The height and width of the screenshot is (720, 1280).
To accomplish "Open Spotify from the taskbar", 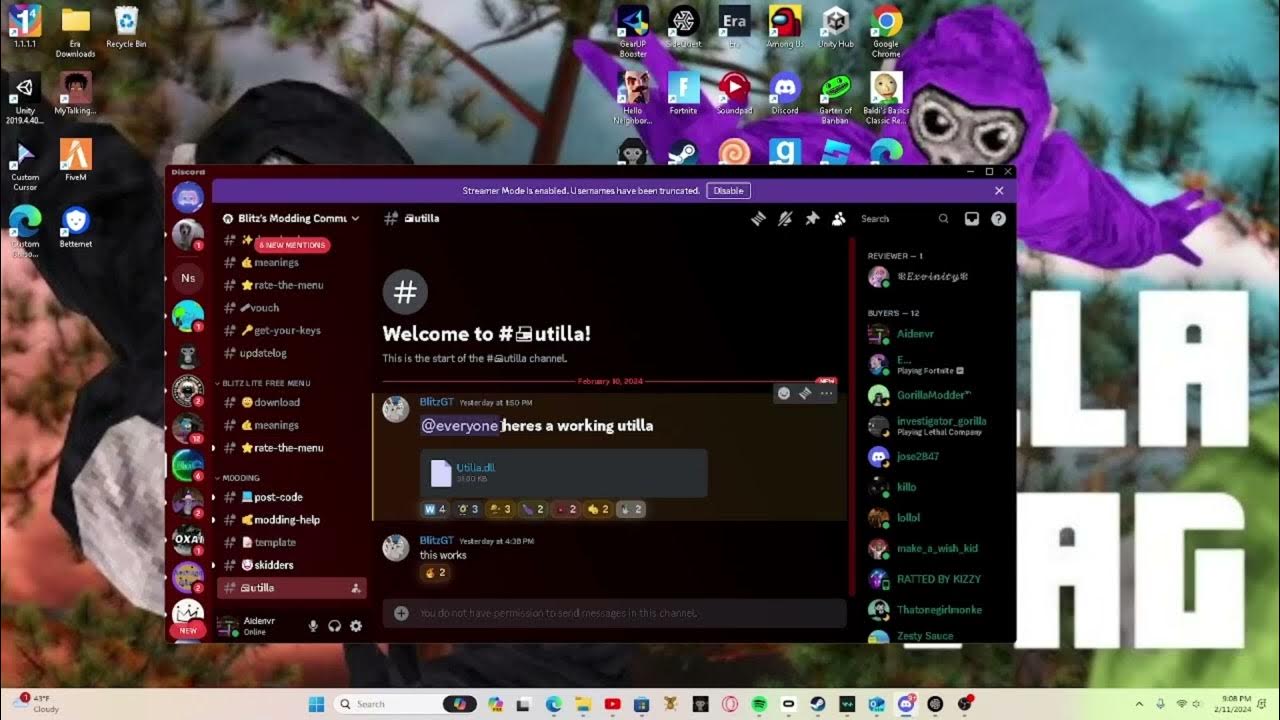I will point(758,704).
